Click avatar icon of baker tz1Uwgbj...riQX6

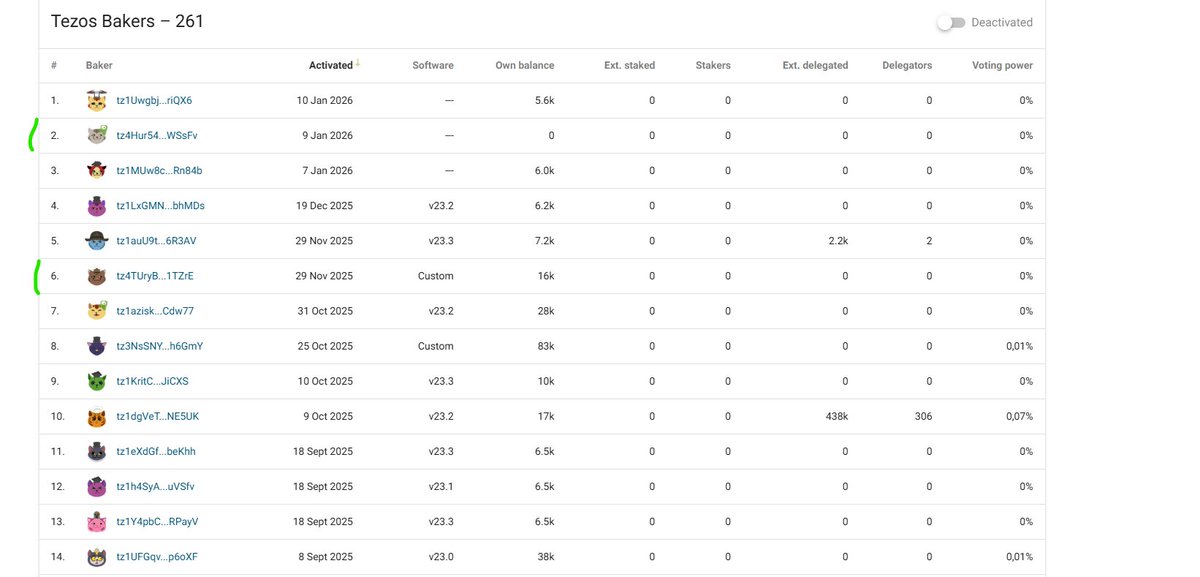tap(97, 100)
